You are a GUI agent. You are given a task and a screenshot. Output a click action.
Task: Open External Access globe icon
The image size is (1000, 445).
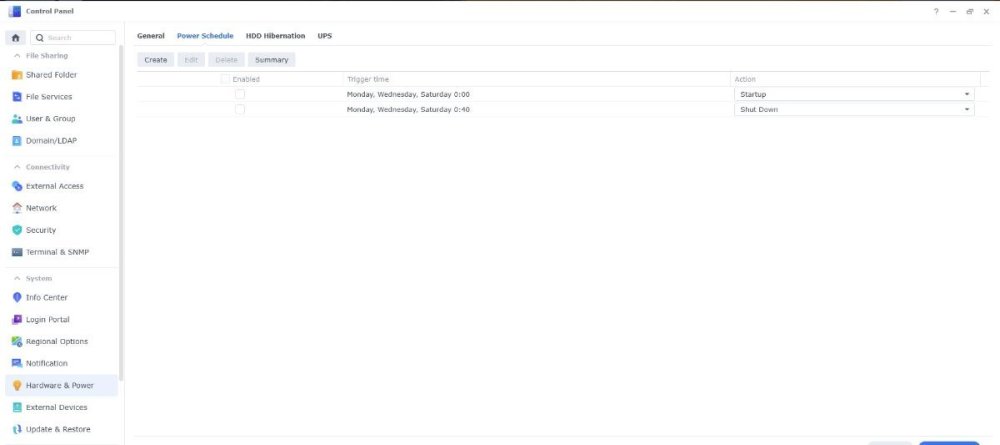(x=17, y=186)
